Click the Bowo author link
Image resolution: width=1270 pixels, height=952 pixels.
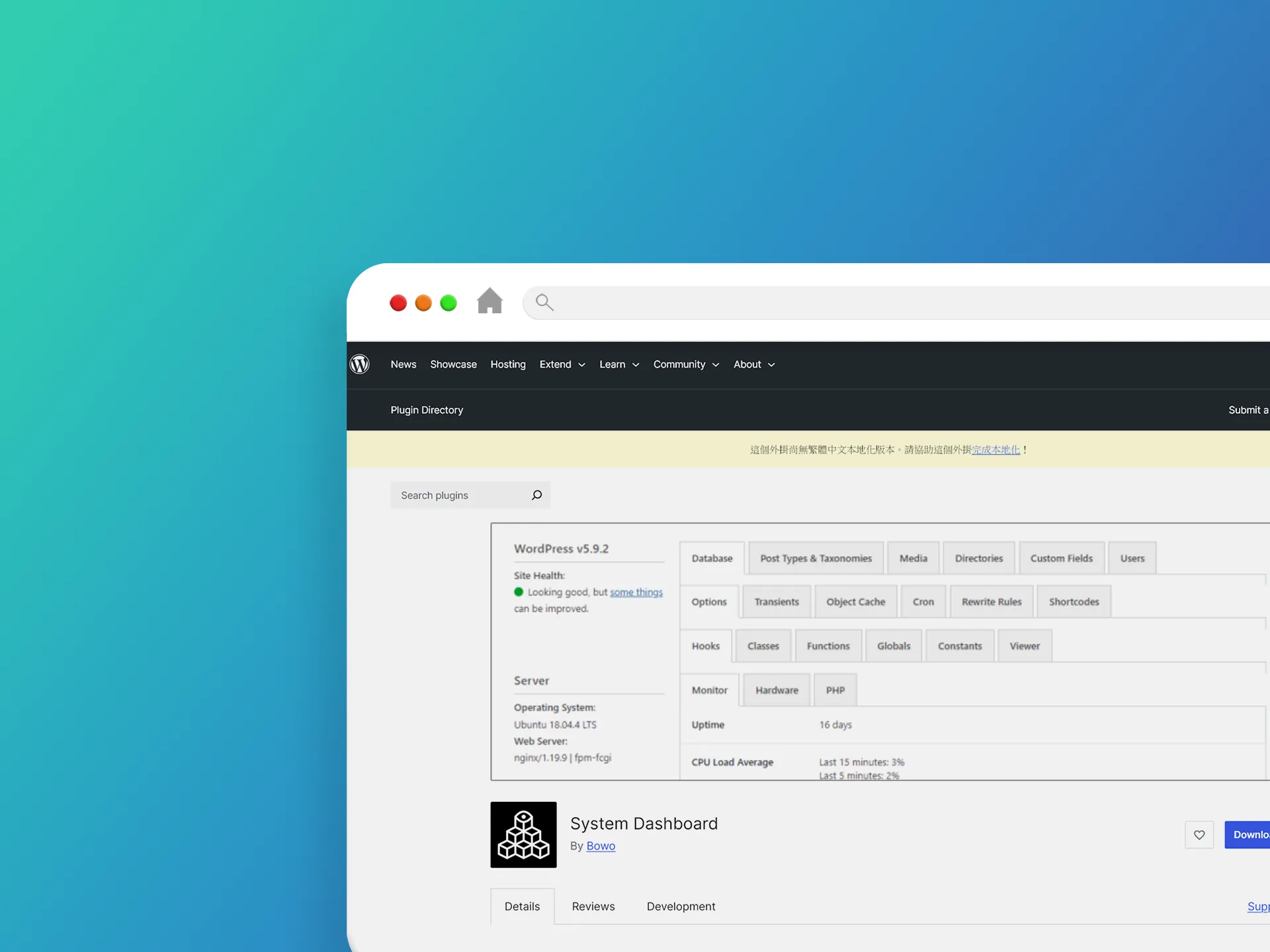tap(601, 846)
